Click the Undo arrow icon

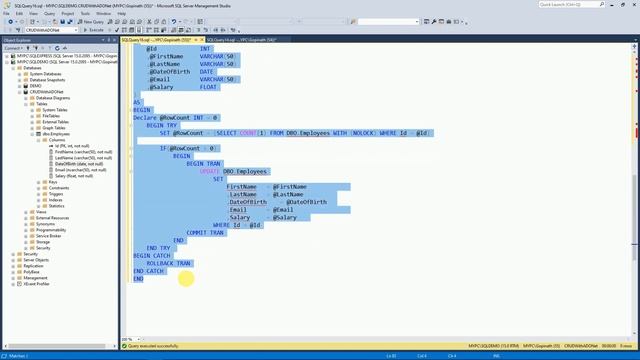tap(174, 22)
